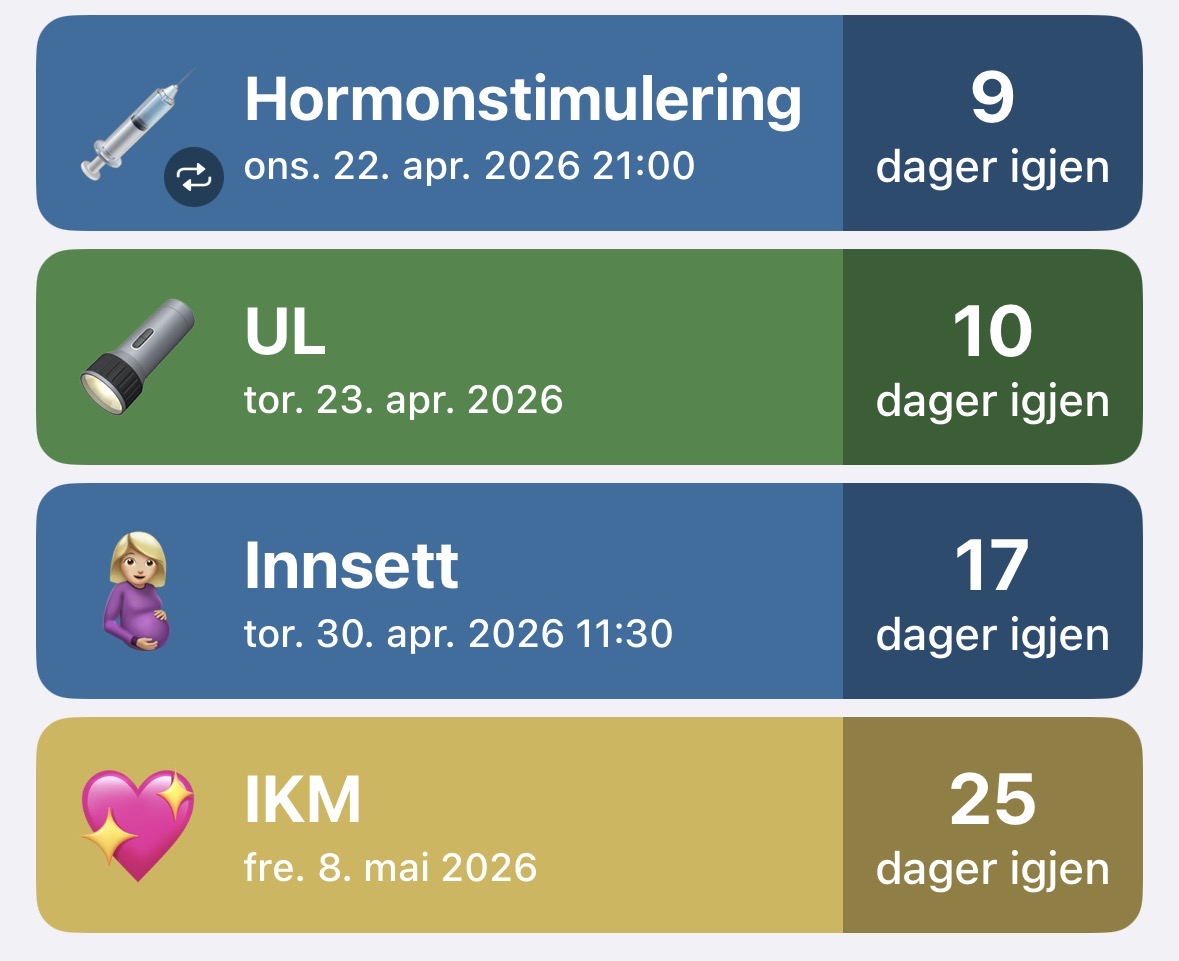Select date text tor. 23. apr. 2026

point(403,400)
